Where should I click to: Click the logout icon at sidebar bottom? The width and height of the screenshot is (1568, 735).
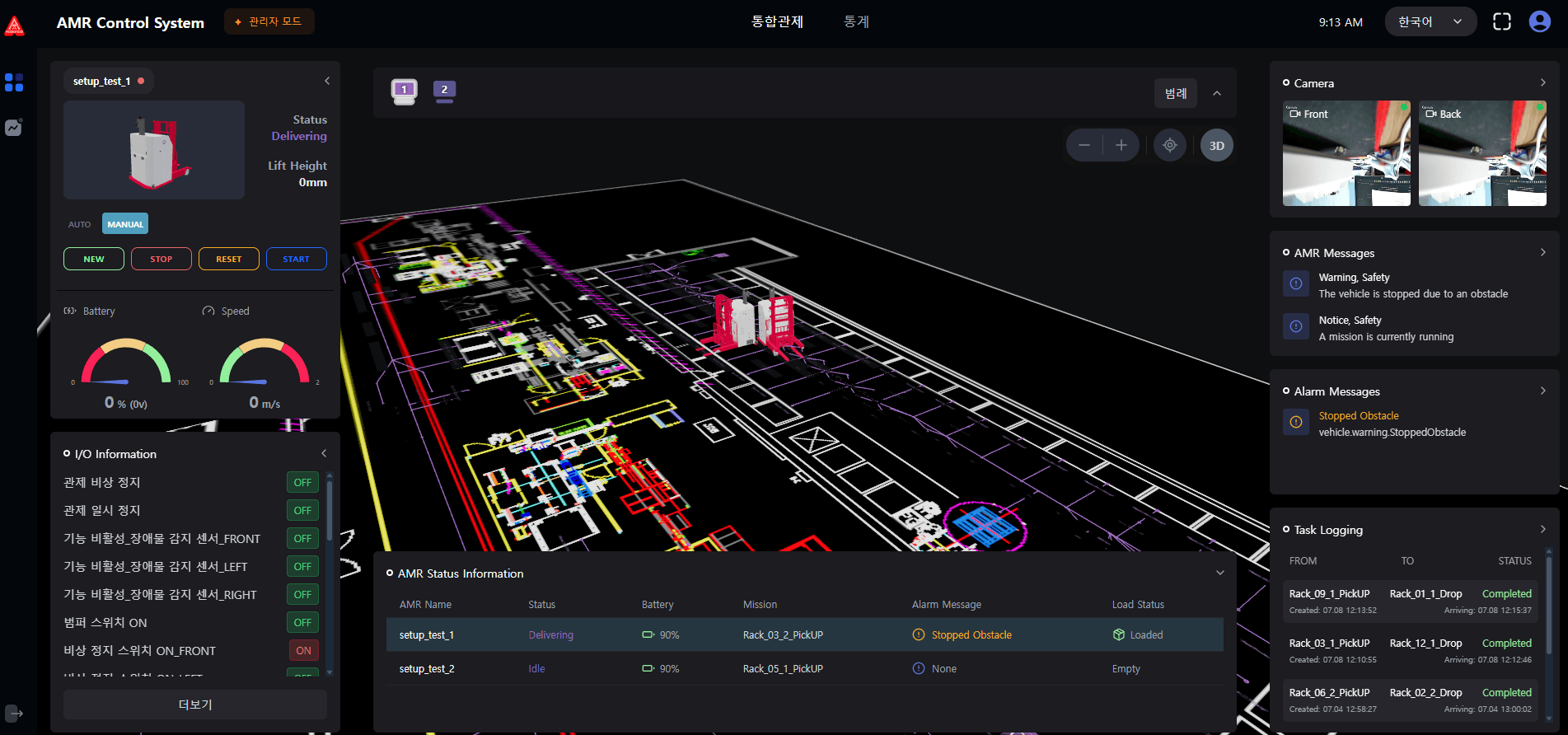tap(14, 714)
